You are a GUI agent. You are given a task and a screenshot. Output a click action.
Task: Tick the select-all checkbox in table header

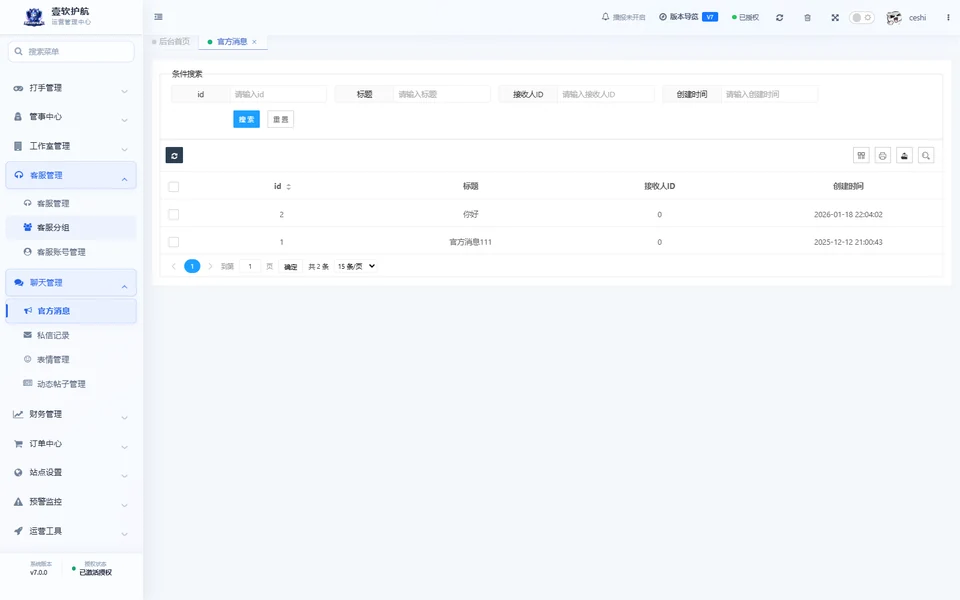tap(174, 187)
